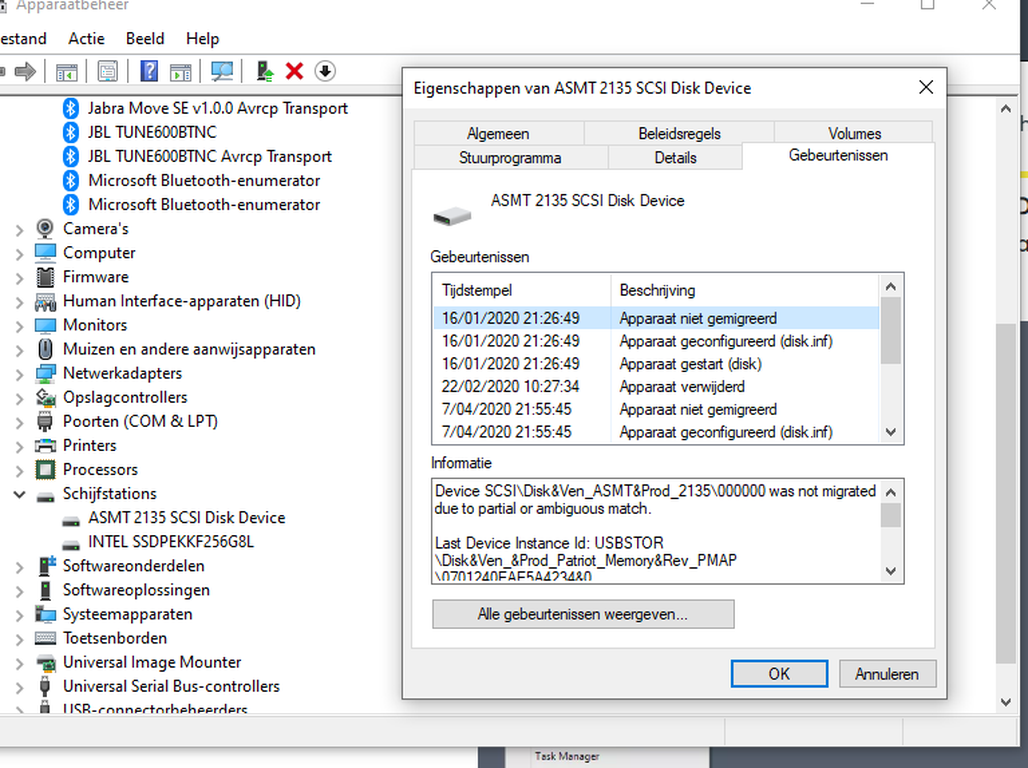
Task: Close the properties dialog with X
Action: (926, 87)
